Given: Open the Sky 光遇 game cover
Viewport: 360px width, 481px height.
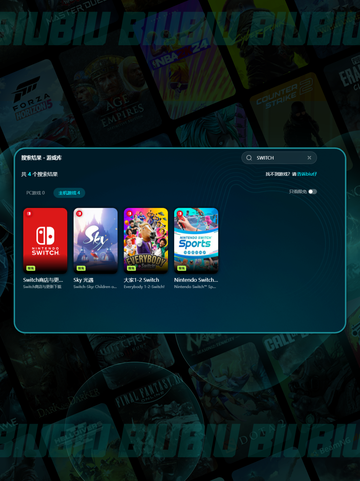Looking at the screenshot, I should coord(95,240).
